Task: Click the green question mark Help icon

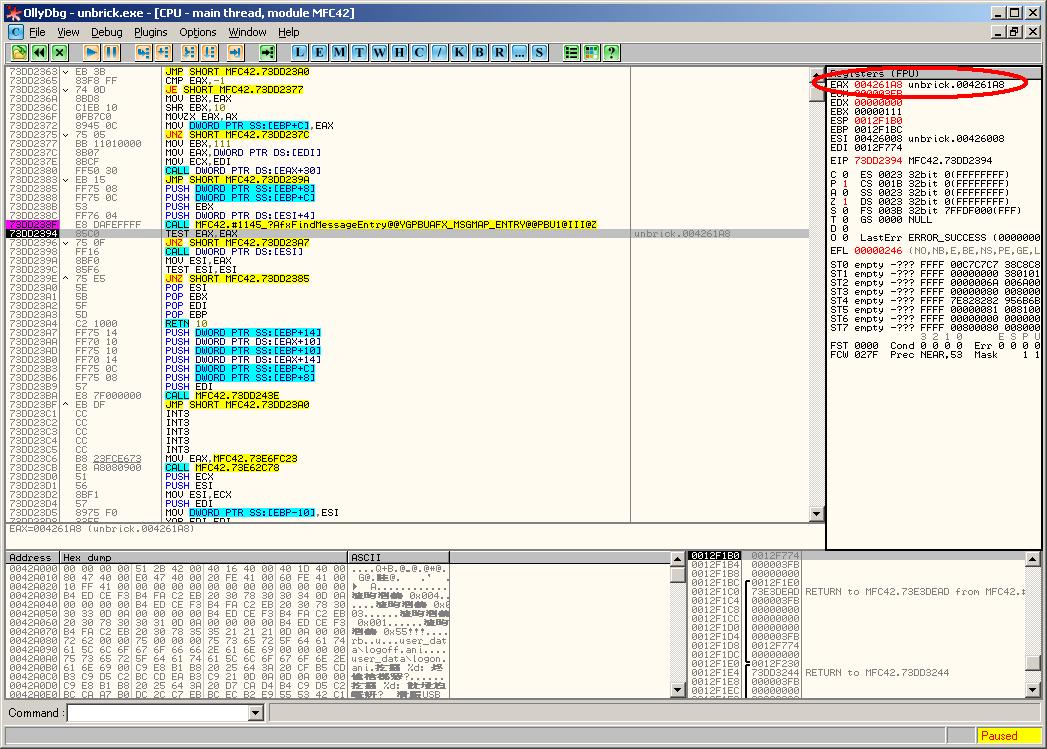Action: 612,52
